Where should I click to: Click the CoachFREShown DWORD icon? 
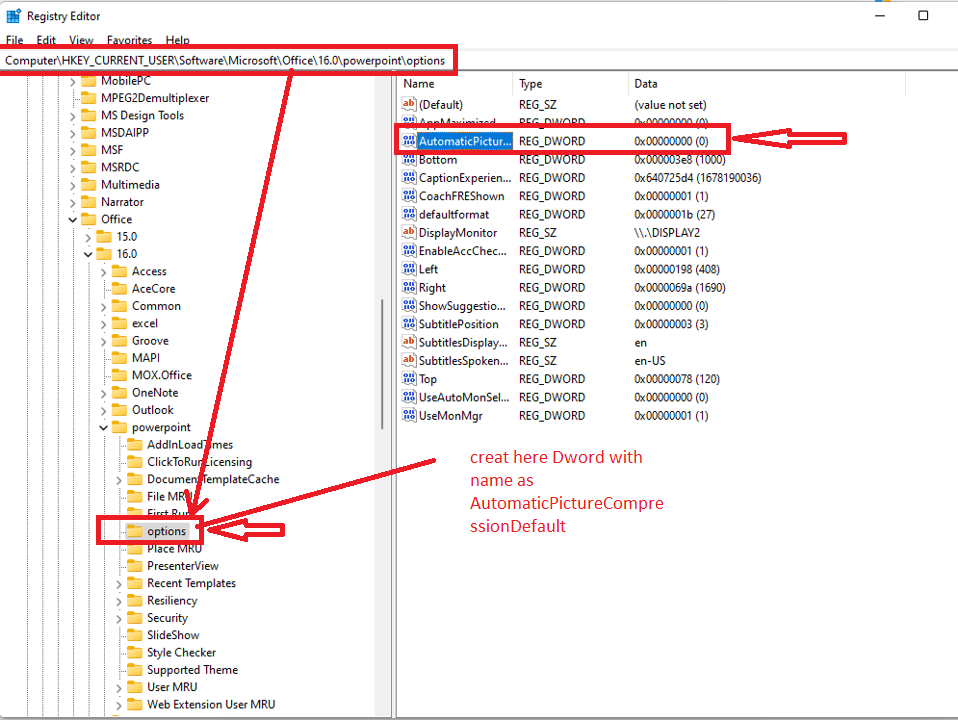tap(409, 196)
